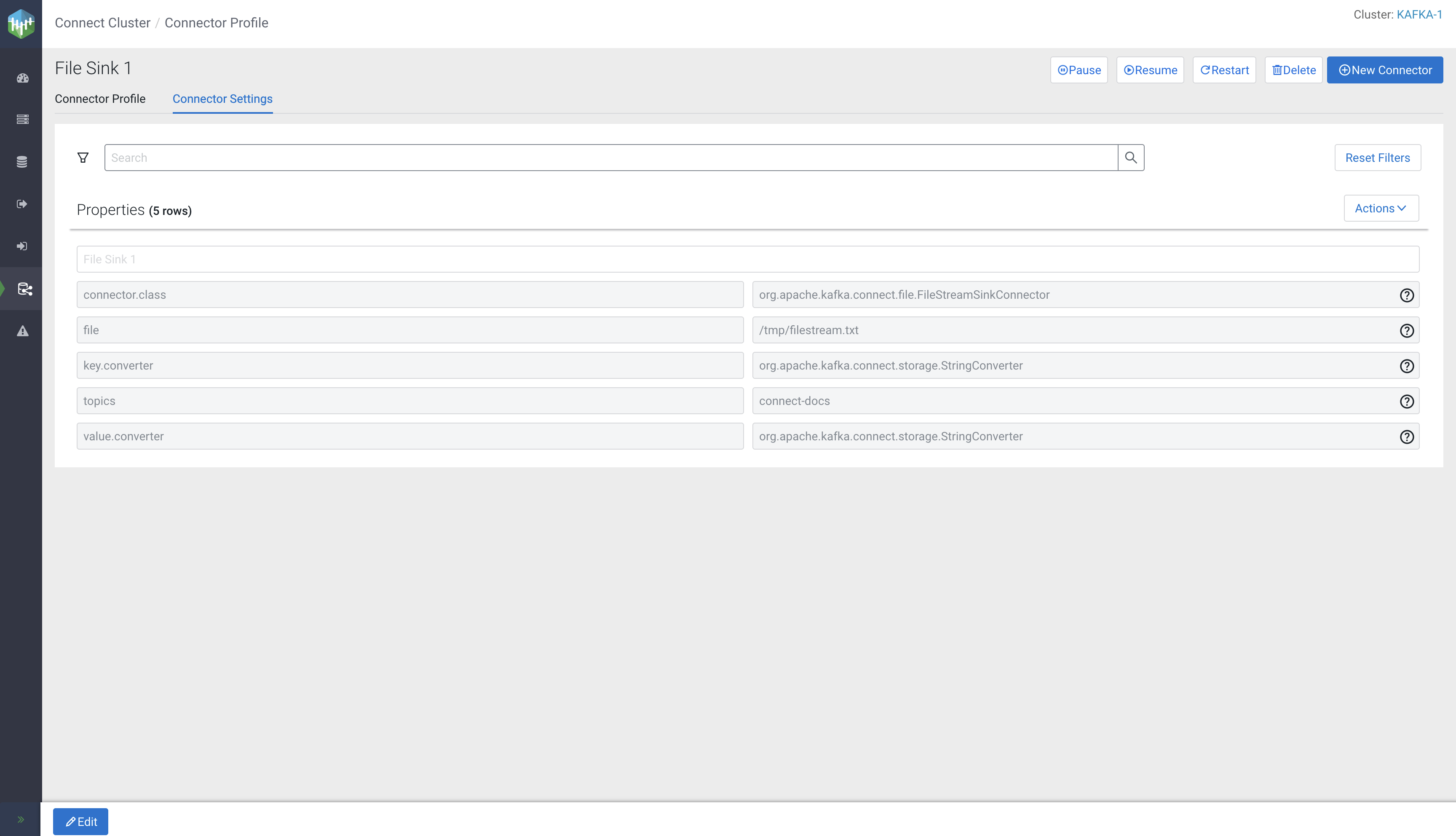The width and height of the screenshot is (1456, 836).
Task: Click the search magnifier icon
Action: (1131, 157)
